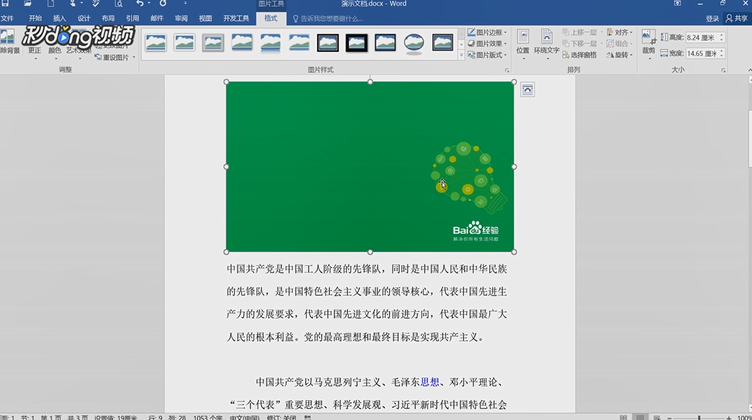Expand the picture styles gallery

(461, 55)
